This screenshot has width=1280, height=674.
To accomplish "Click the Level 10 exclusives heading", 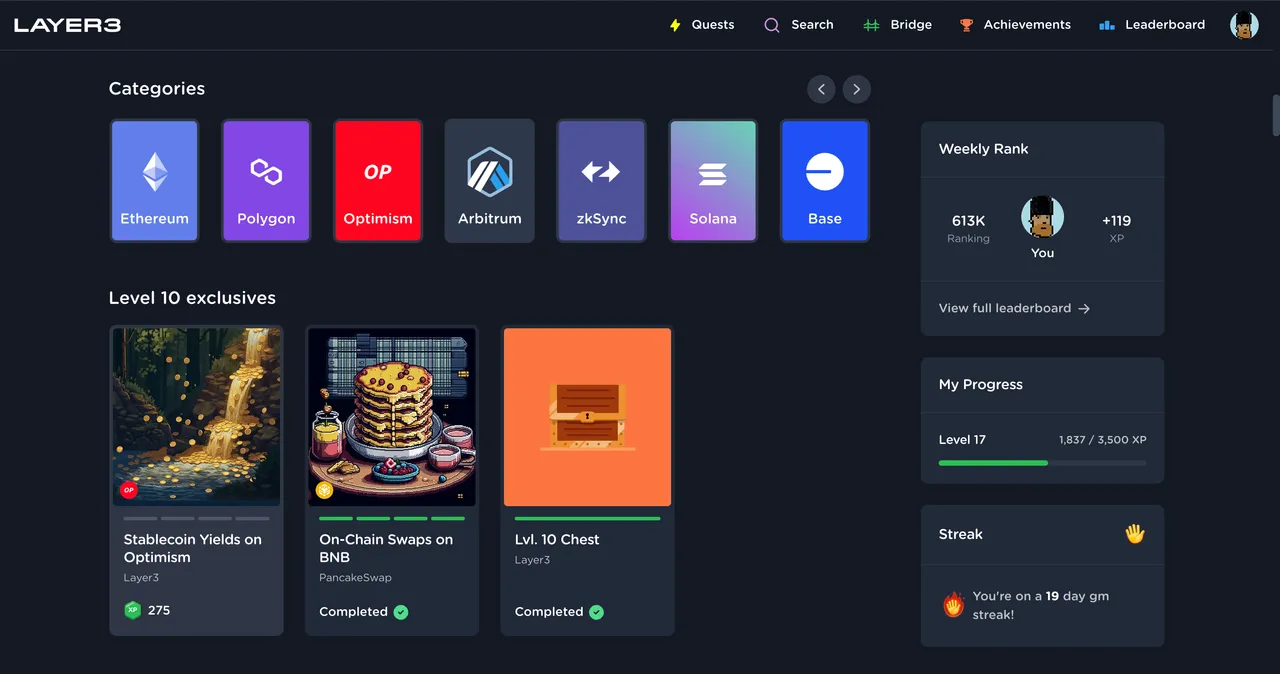I will (192, 298).
